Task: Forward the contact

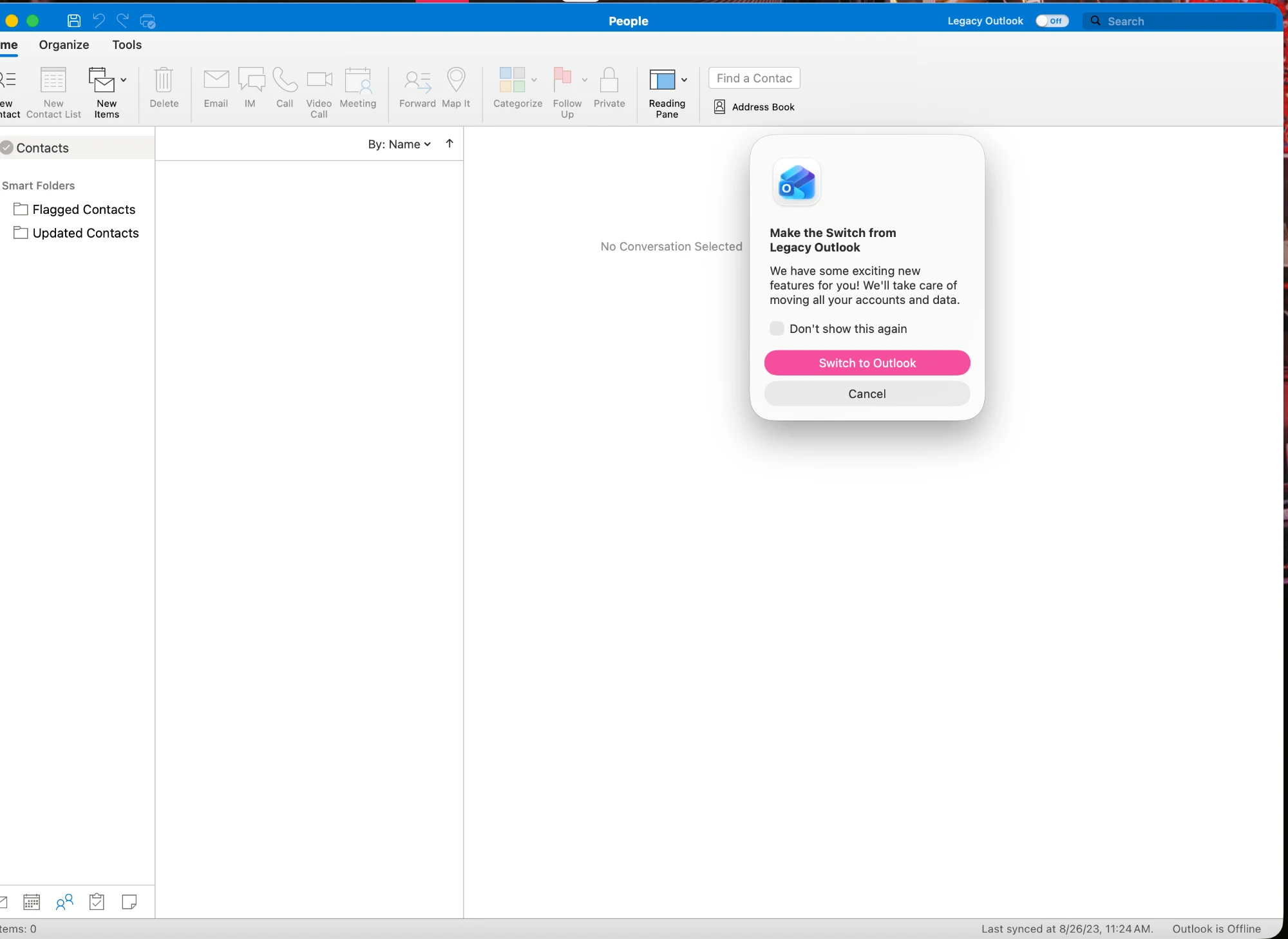Action: tap(417, 88)
